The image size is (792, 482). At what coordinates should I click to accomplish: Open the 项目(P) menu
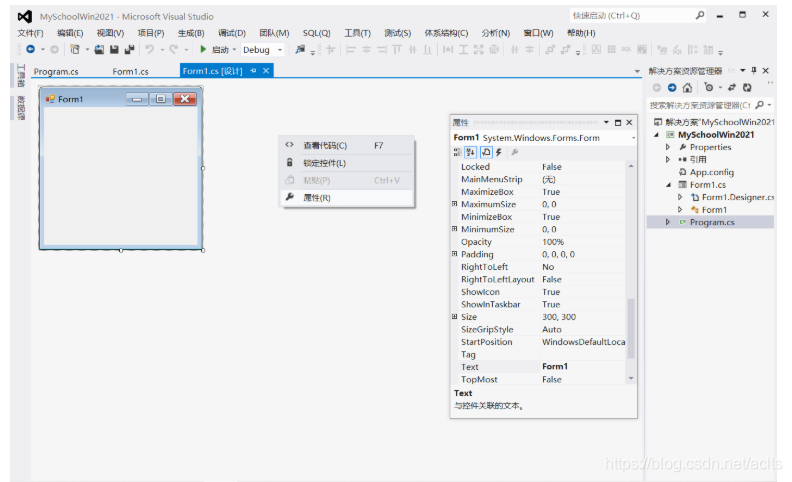(x=151, y=33)
